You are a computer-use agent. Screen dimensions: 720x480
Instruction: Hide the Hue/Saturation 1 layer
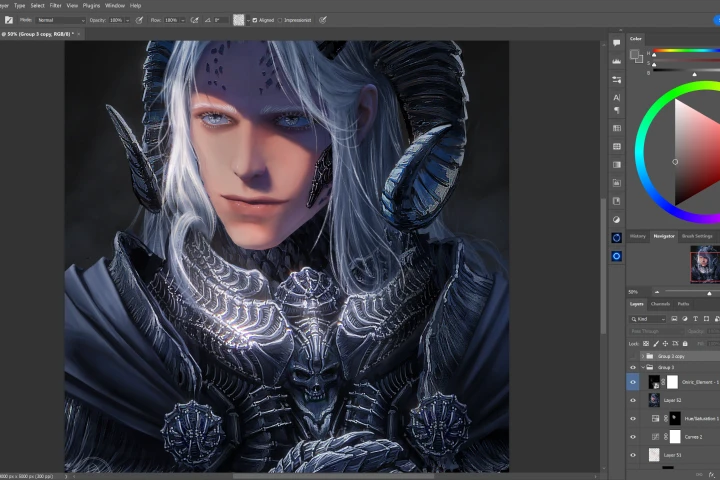click(633, 419)
